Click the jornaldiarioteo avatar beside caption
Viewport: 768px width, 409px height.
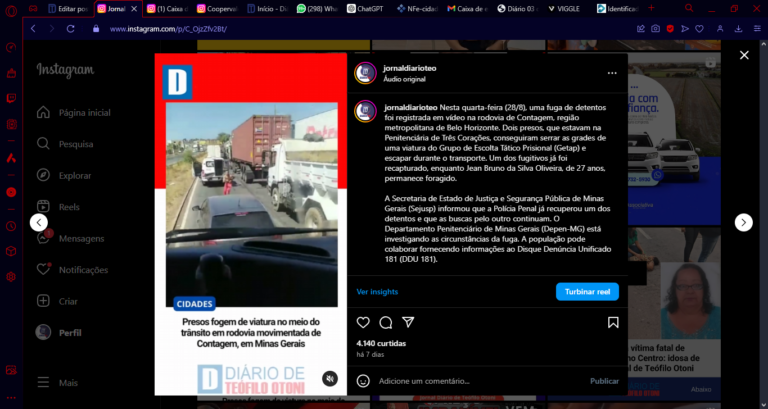(x=365, y=112)
